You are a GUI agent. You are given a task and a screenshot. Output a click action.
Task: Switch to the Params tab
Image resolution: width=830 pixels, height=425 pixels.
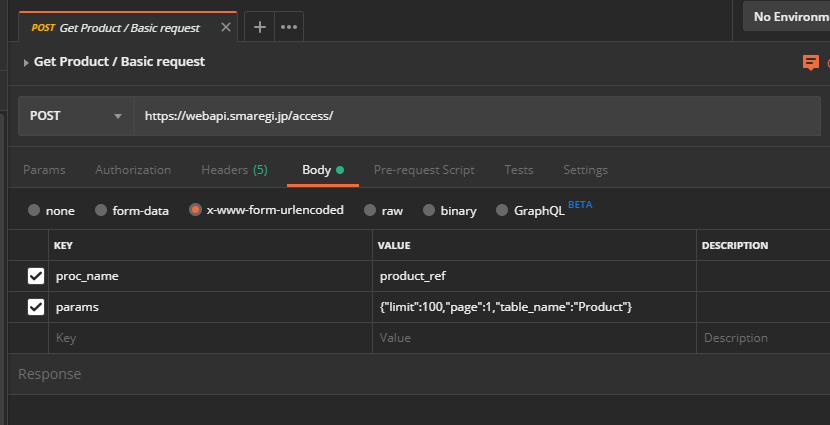point(44,170)
